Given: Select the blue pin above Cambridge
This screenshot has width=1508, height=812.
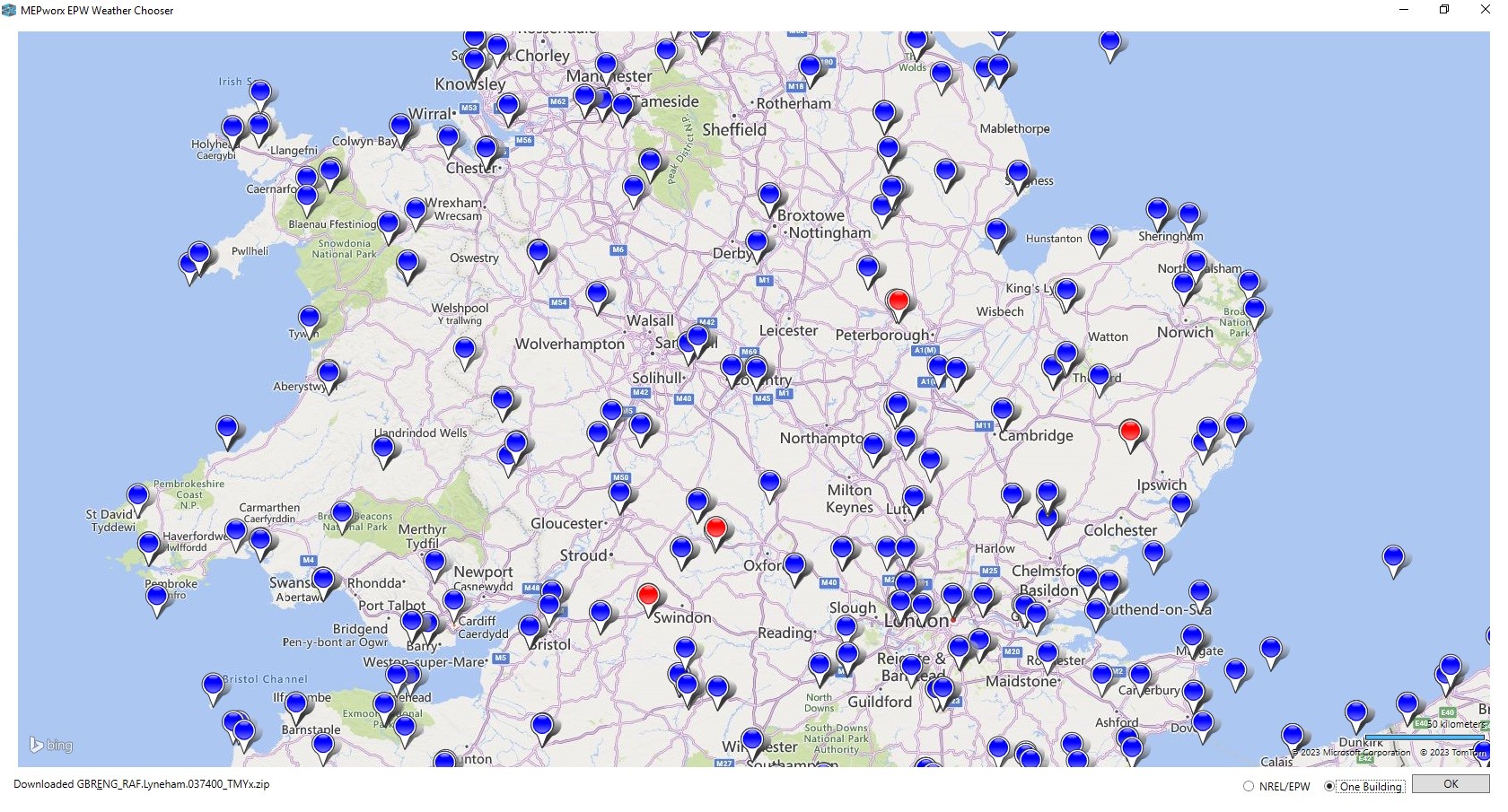Looking at the screenshot, I should [1003, 415].
